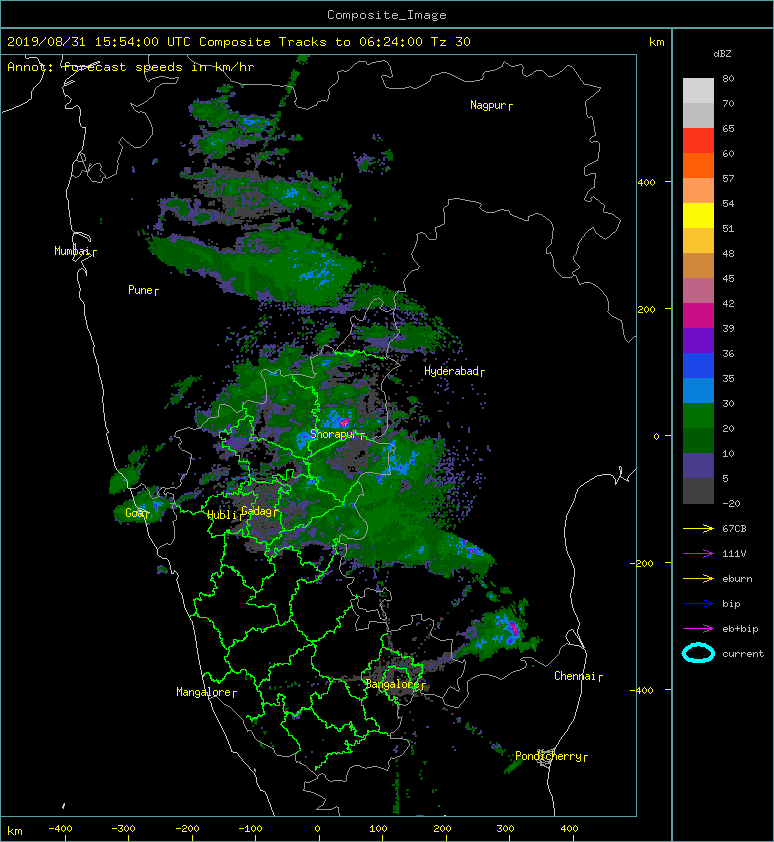Click the 'current' legend label
This screenshot has height=842, width=774.
[743, 654]
